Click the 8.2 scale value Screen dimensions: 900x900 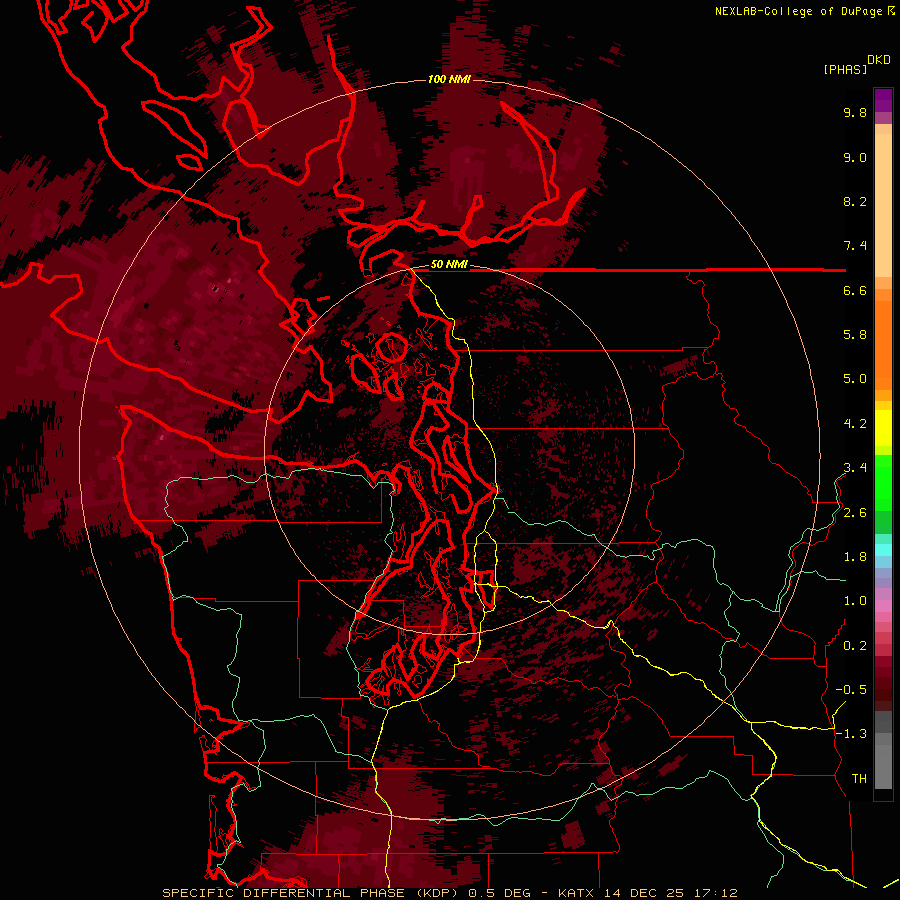(855, 201)
